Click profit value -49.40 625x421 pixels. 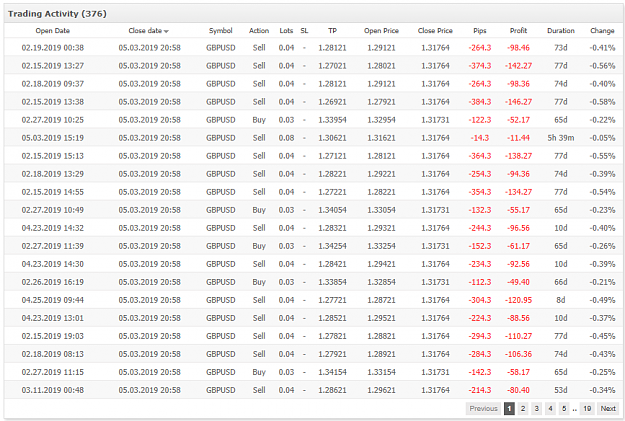(x=518, y=282)
